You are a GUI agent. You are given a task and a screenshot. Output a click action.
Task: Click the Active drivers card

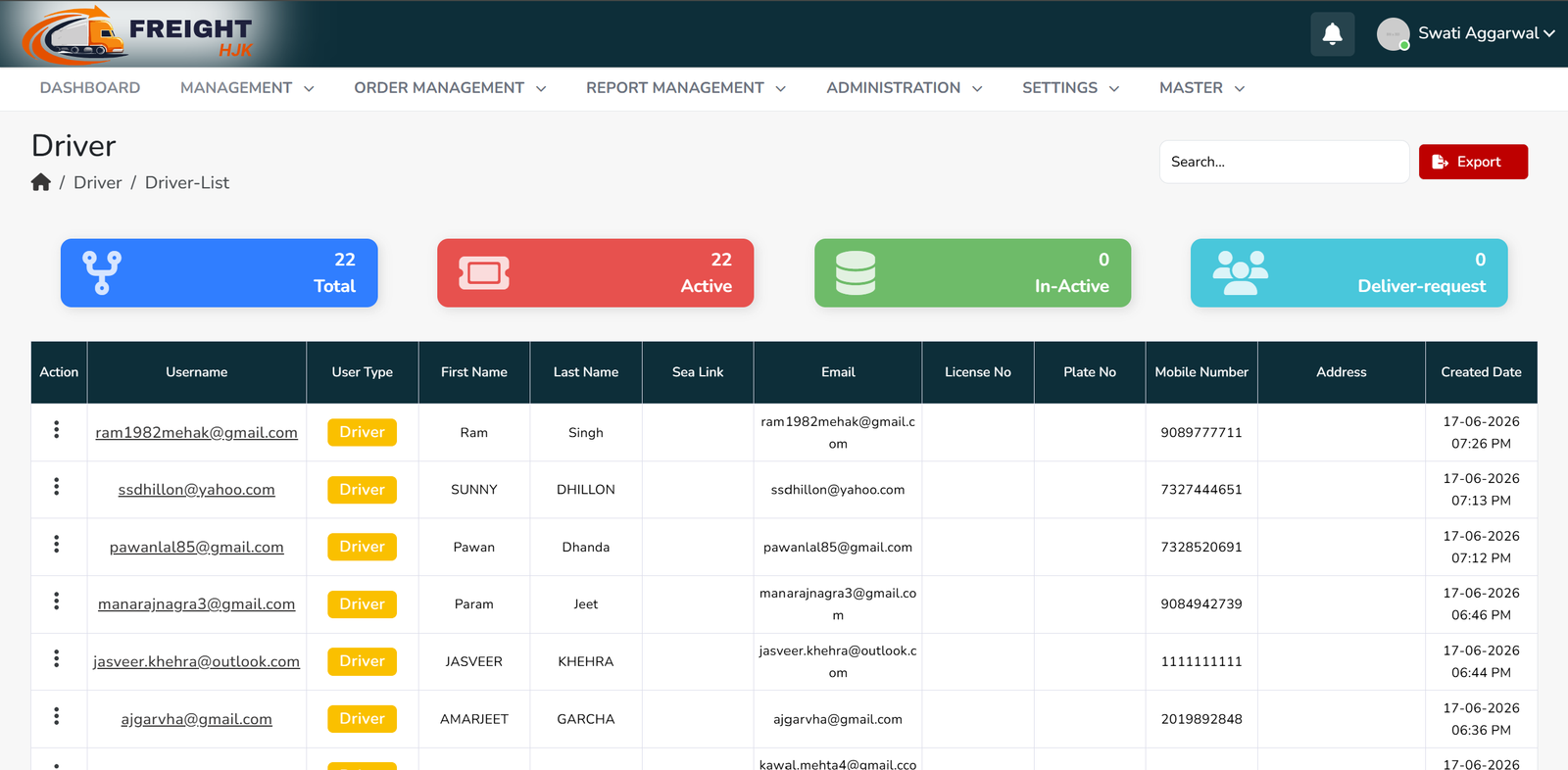click(x=596, y=273)
